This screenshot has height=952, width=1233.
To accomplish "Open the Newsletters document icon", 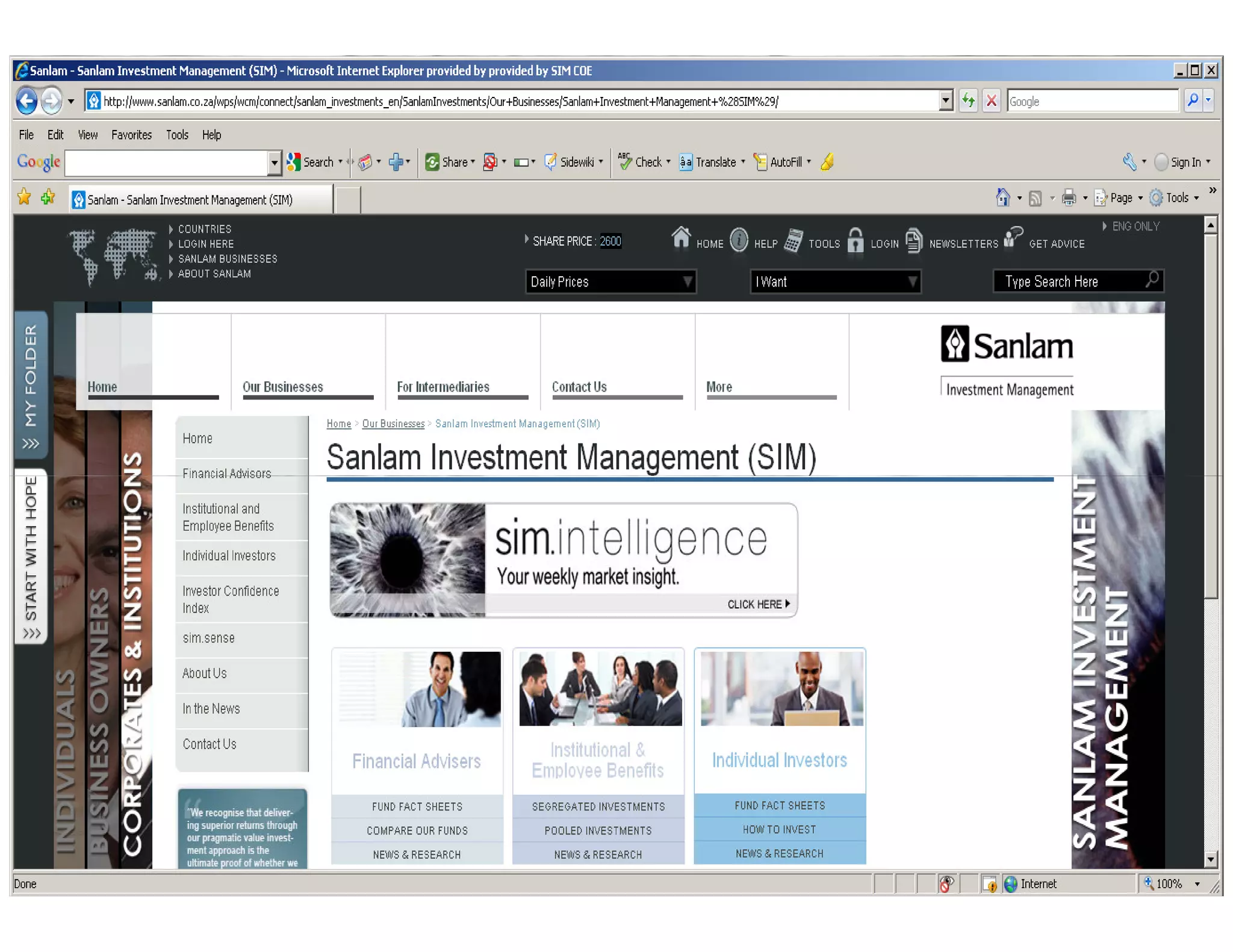I will coord(913,240).
